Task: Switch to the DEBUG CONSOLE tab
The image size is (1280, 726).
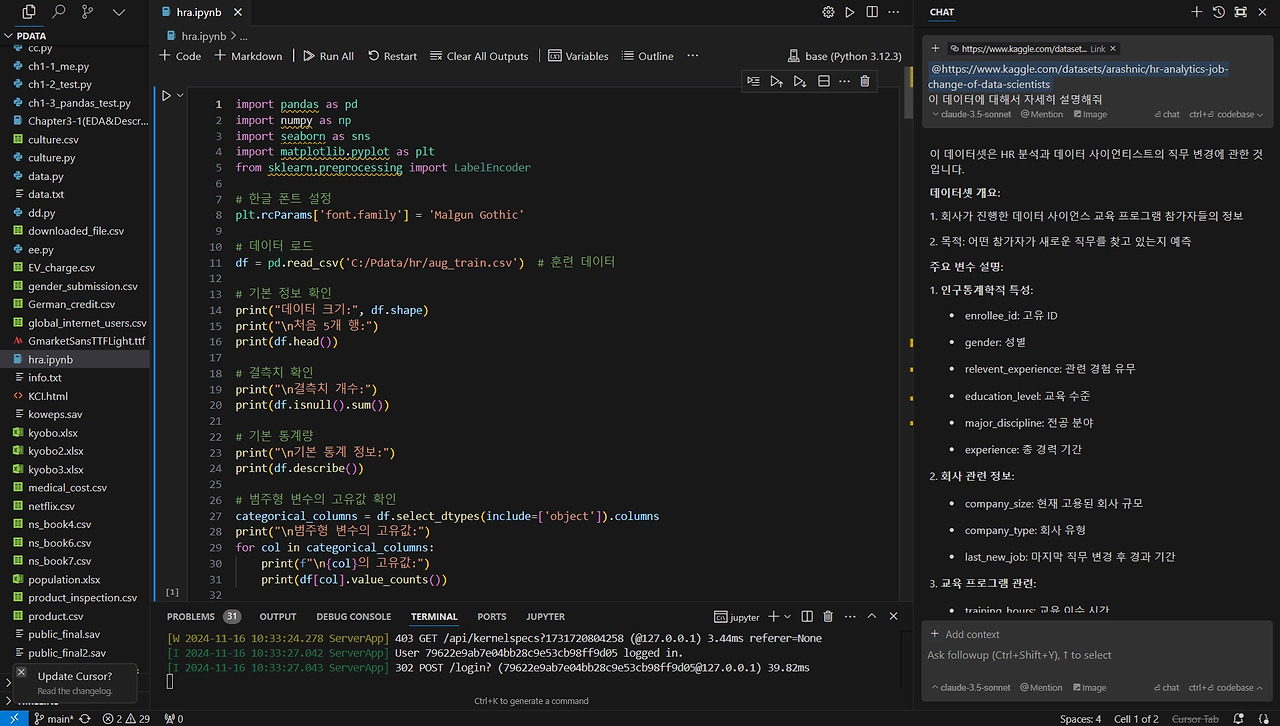Action: click(353, 617)
